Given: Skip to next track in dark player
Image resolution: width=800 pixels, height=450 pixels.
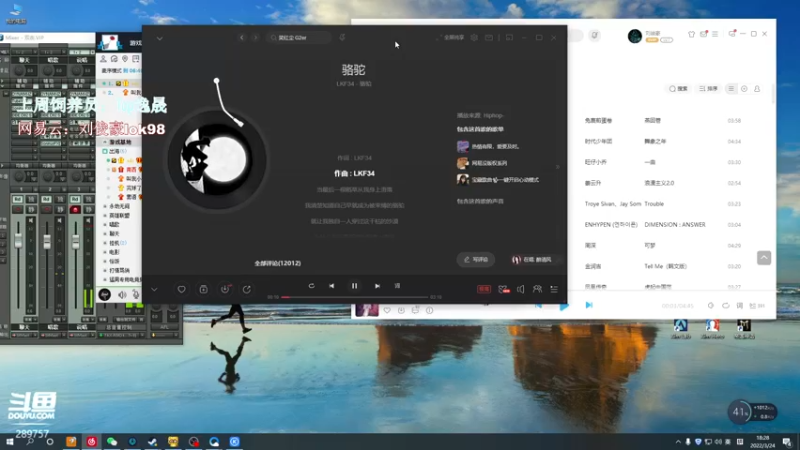Looking at the screenshot, I should 377,286.
